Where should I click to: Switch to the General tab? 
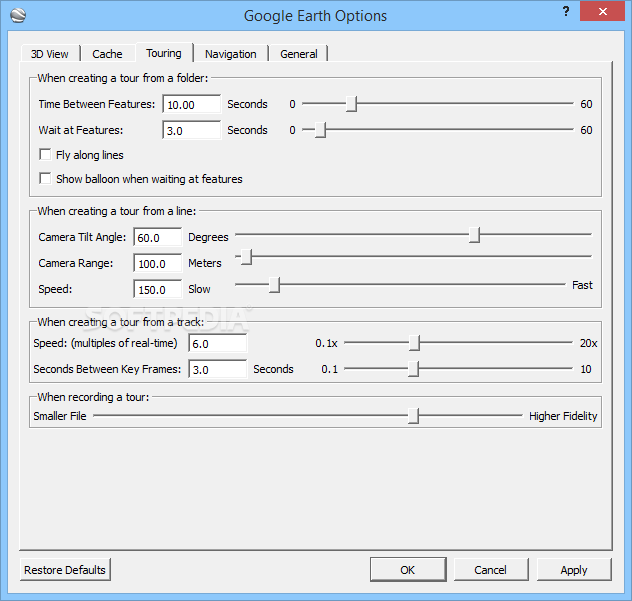coord(299,54)
